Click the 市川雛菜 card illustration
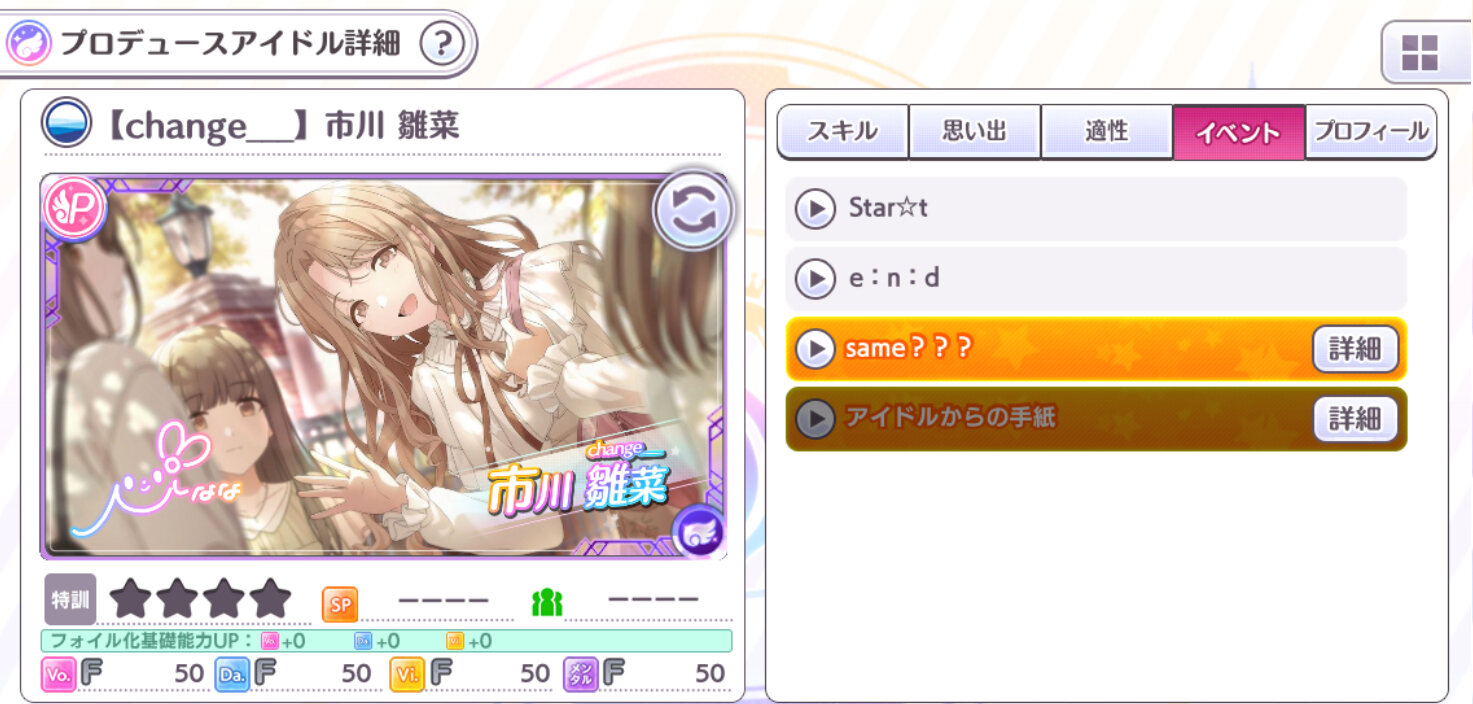Image resolution: width=1473 pixels, height=704 pixels. pyautogui.click(x=383, y=367)
